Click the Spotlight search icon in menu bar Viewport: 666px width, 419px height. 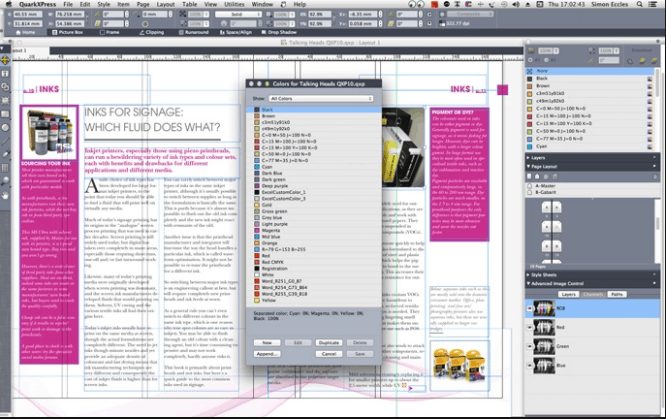pos(639,4)
